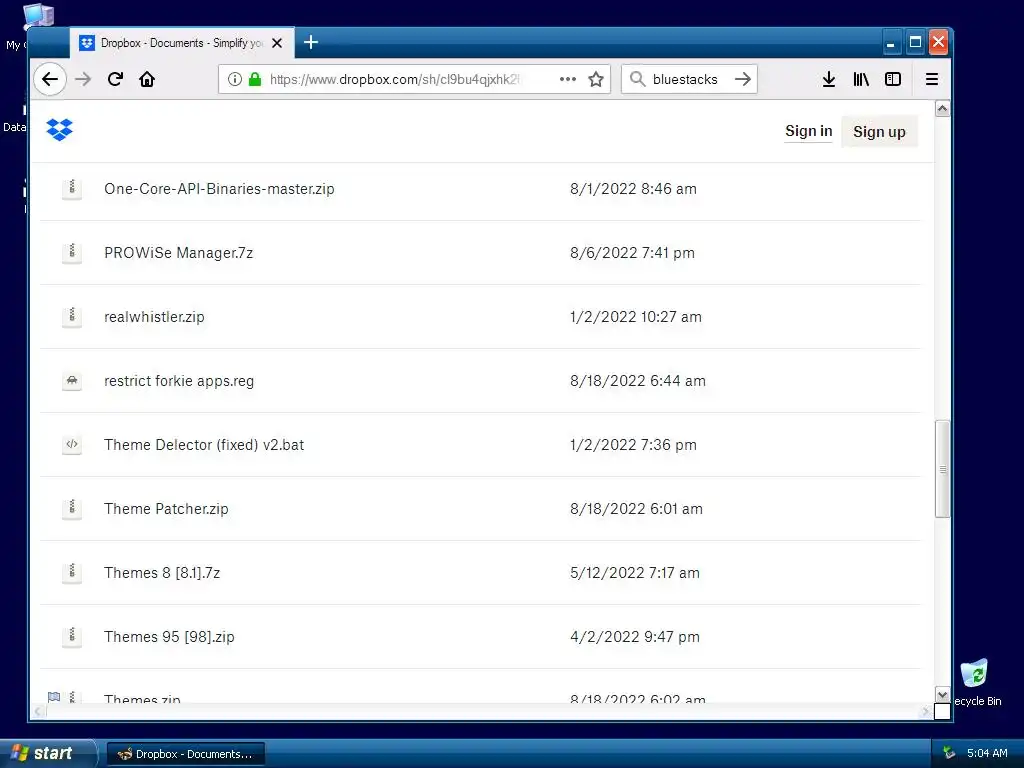Viewport: 1024px width, 768px height.
Task: Open Themes 8 [8.1].7z file
Action: pos(162,573)
